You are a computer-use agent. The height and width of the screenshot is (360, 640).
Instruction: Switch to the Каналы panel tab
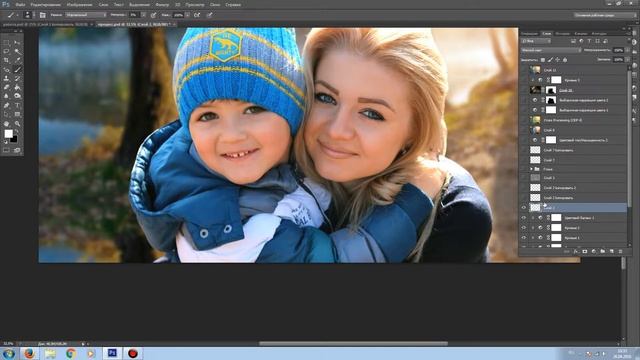580,33
